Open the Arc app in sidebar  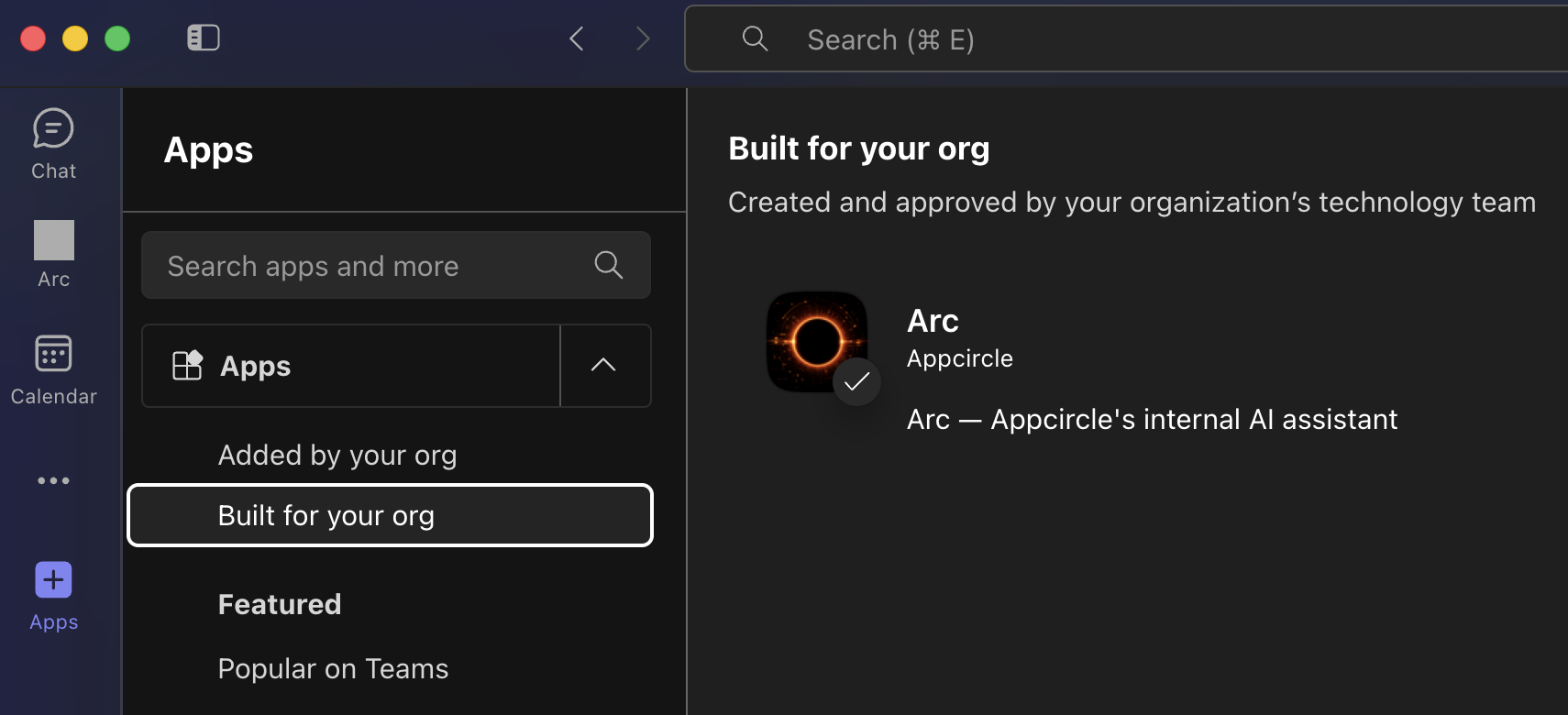pos(53,255)
